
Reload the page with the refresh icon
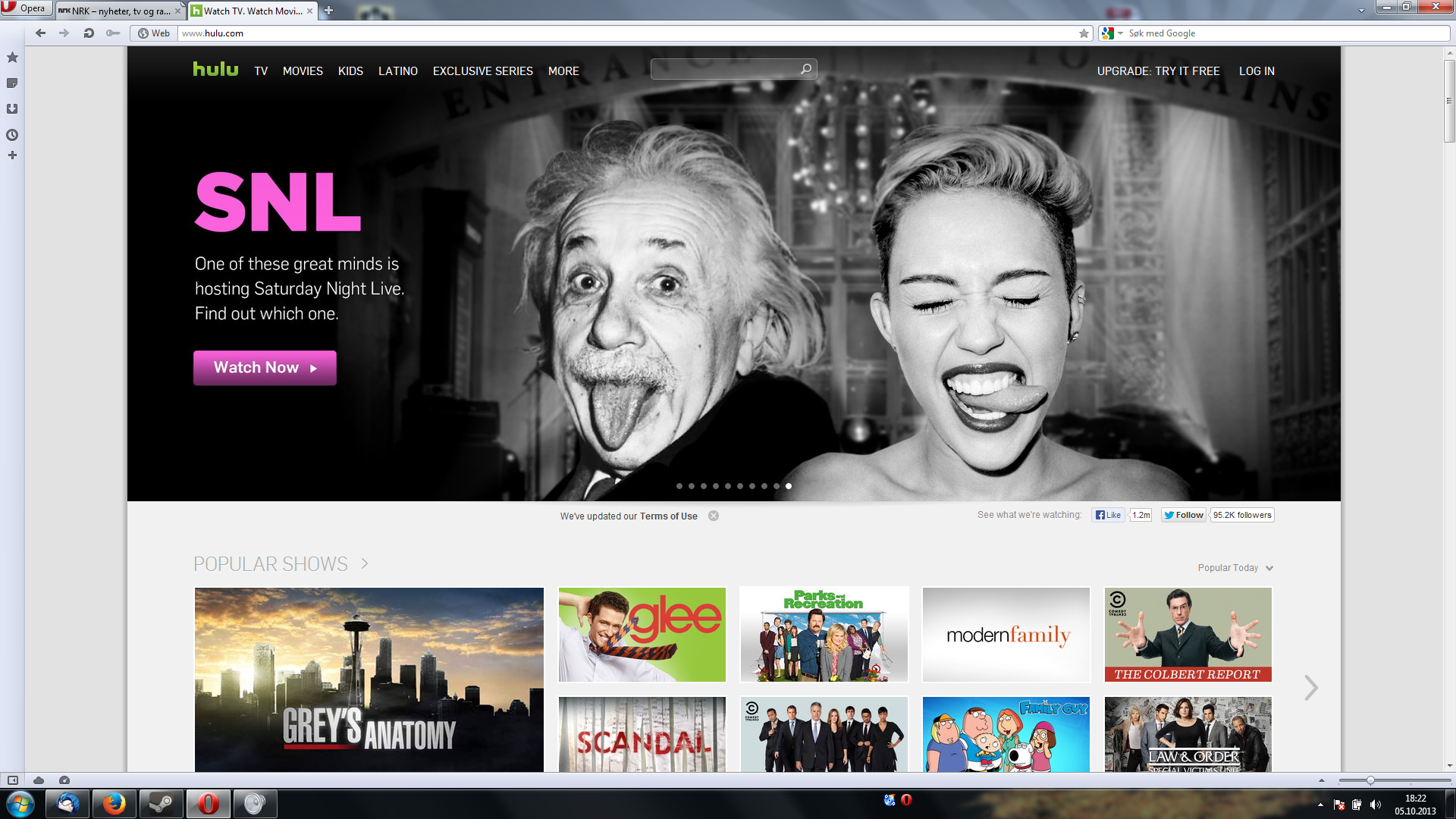click(89, 33)
